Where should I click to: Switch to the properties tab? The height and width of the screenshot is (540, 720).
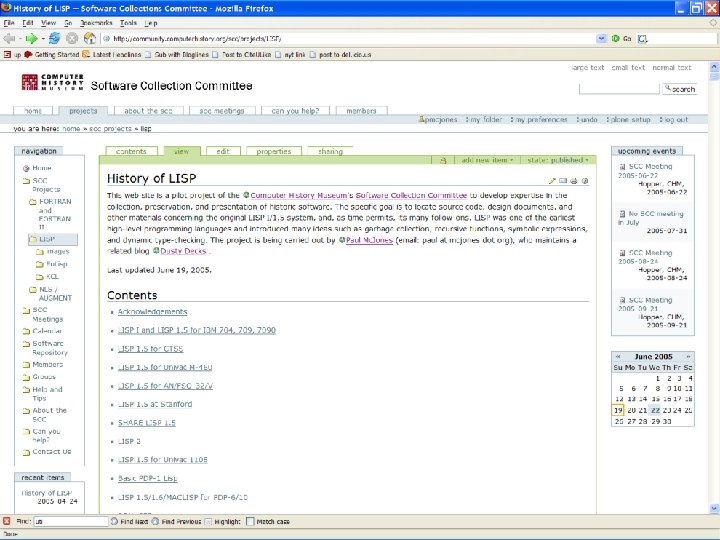tap(274, 151)
